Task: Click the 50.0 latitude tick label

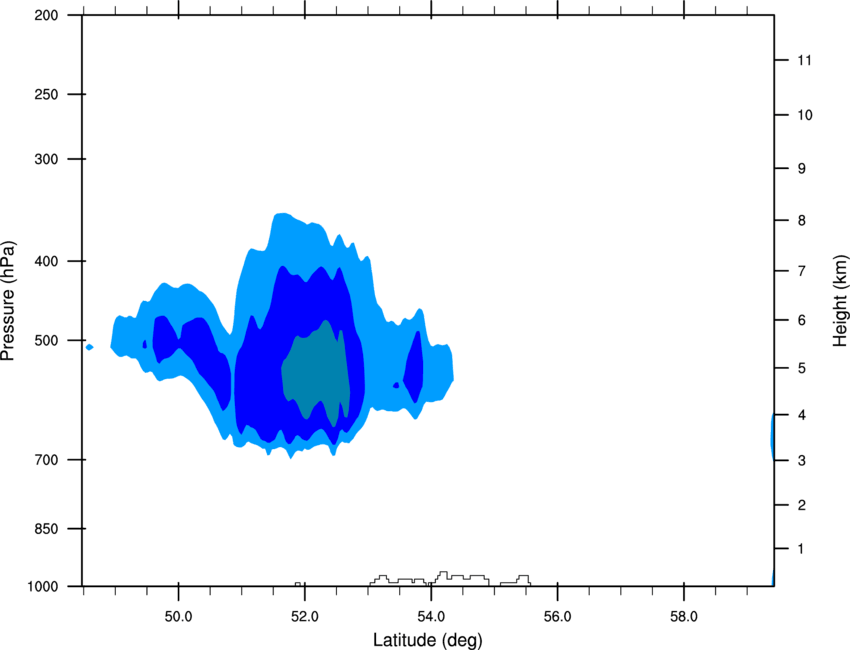Action: (178, 616)
